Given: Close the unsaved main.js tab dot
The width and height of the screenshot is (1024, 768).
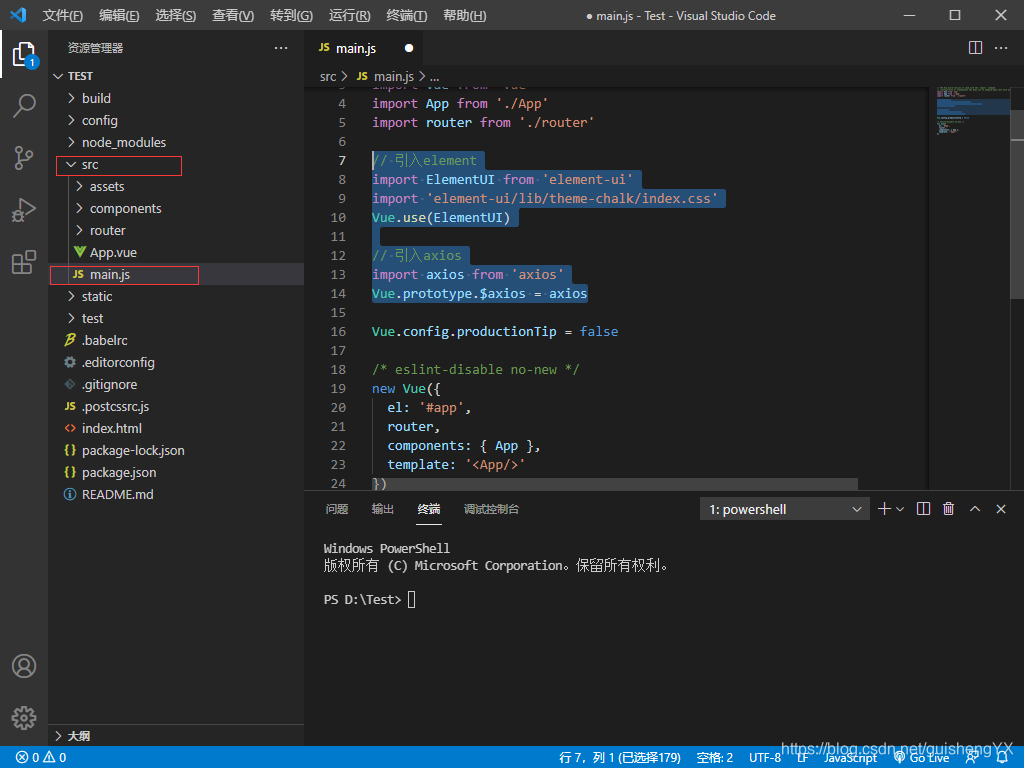Looking at the screenshot, I should [409, 48].
